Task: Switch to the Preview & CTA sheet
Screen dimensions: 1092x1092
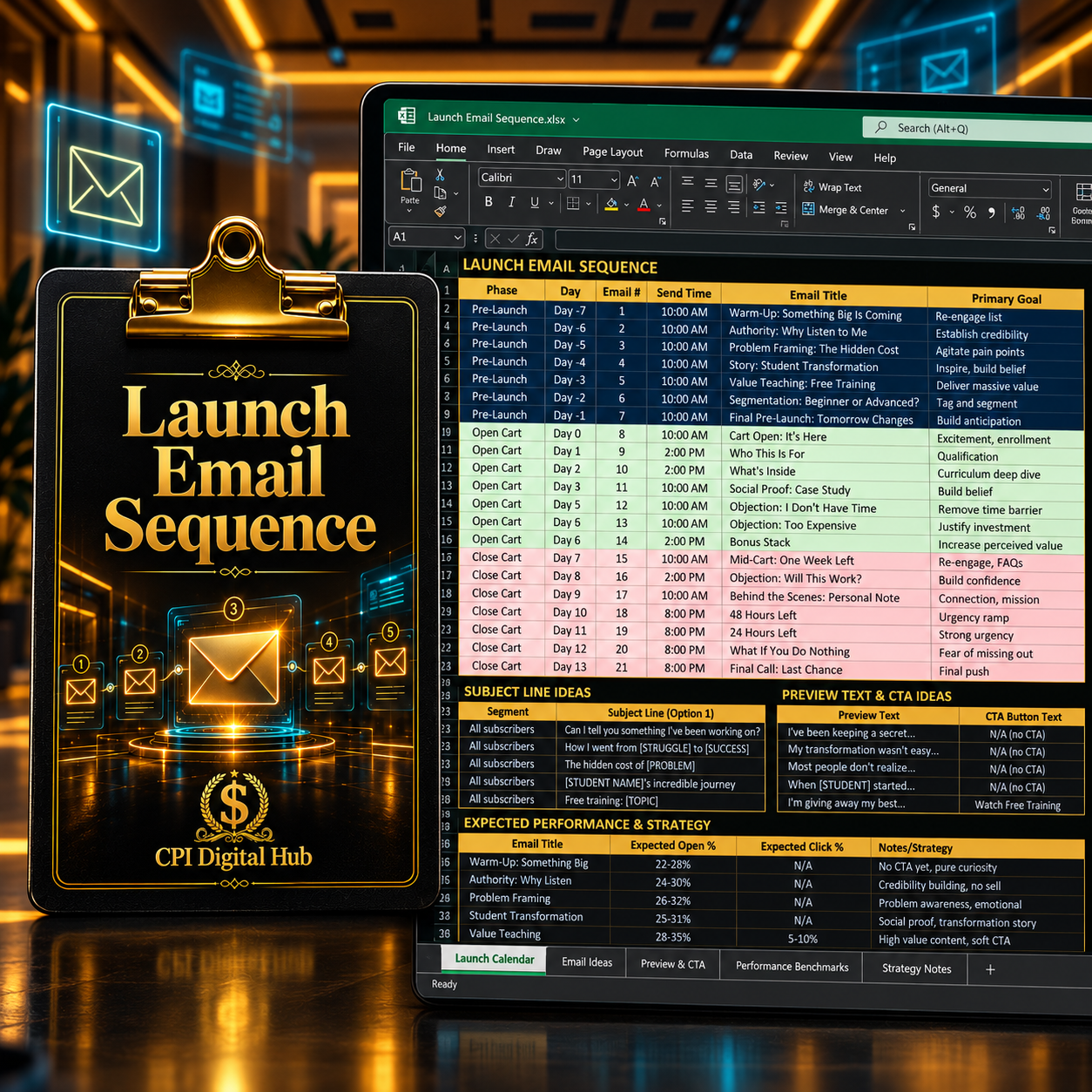Action: pyautogui.click(x=673, y=964)
